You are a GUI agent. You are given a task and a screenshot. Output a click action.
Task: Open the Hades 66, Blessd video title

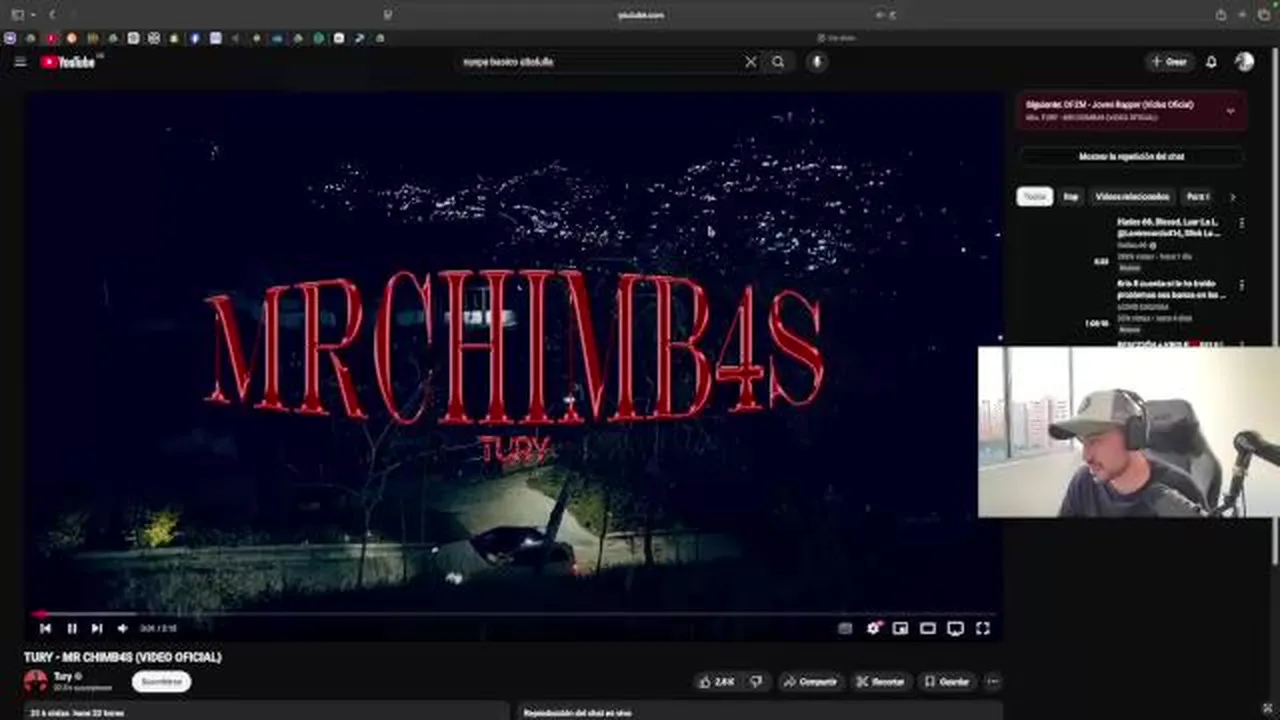point(1169,228)
